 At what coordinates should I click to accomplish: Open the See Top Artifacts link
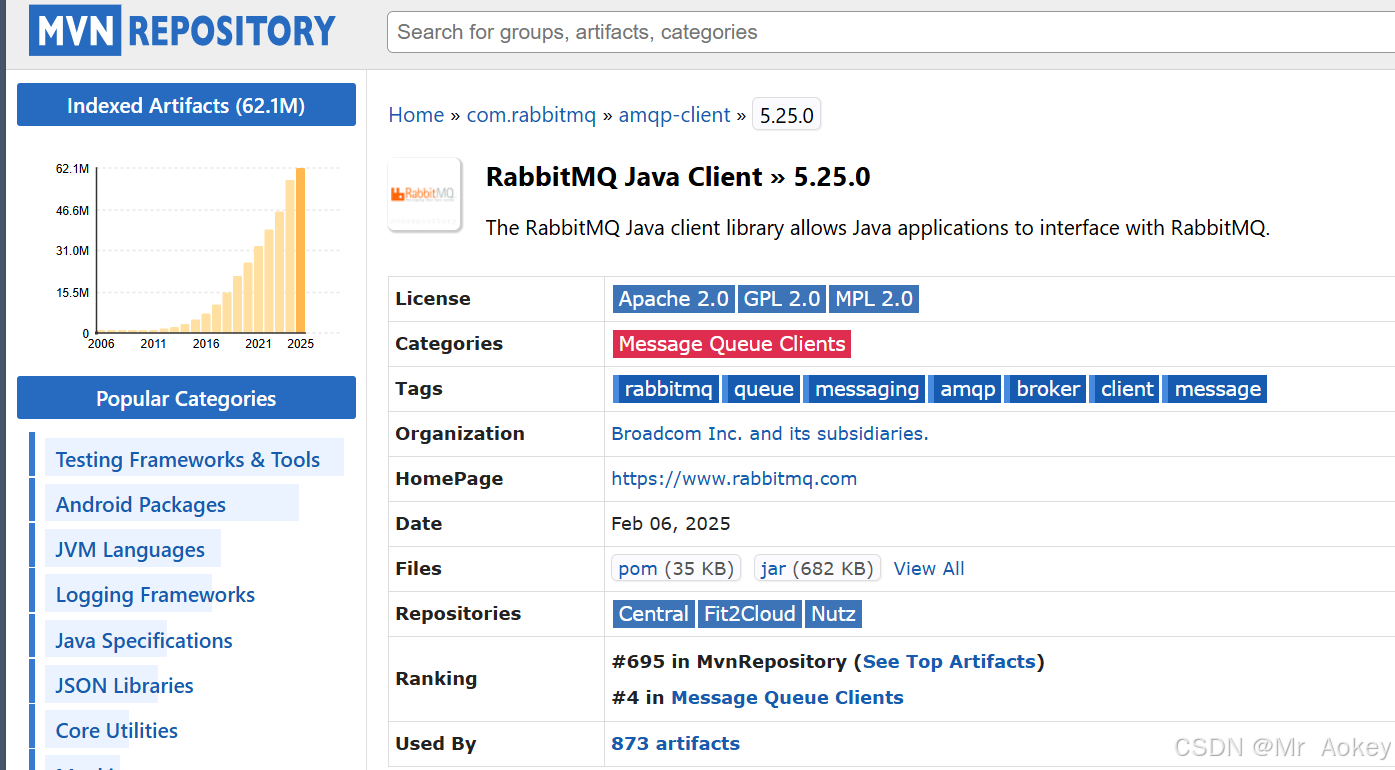949,662
